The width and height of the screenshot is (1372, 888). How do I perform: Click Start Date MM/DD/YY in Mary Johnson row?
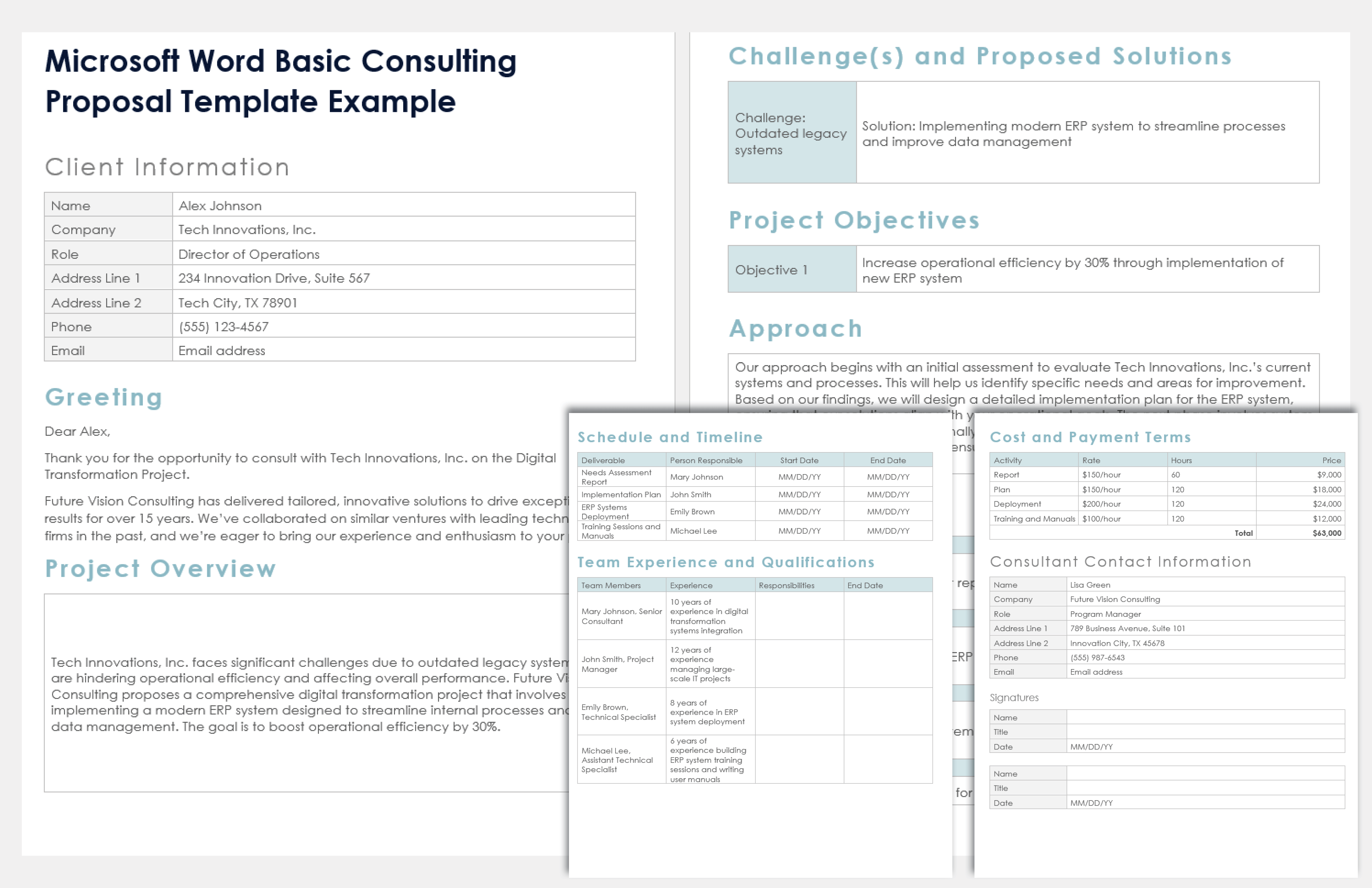[x=800, y=477]
